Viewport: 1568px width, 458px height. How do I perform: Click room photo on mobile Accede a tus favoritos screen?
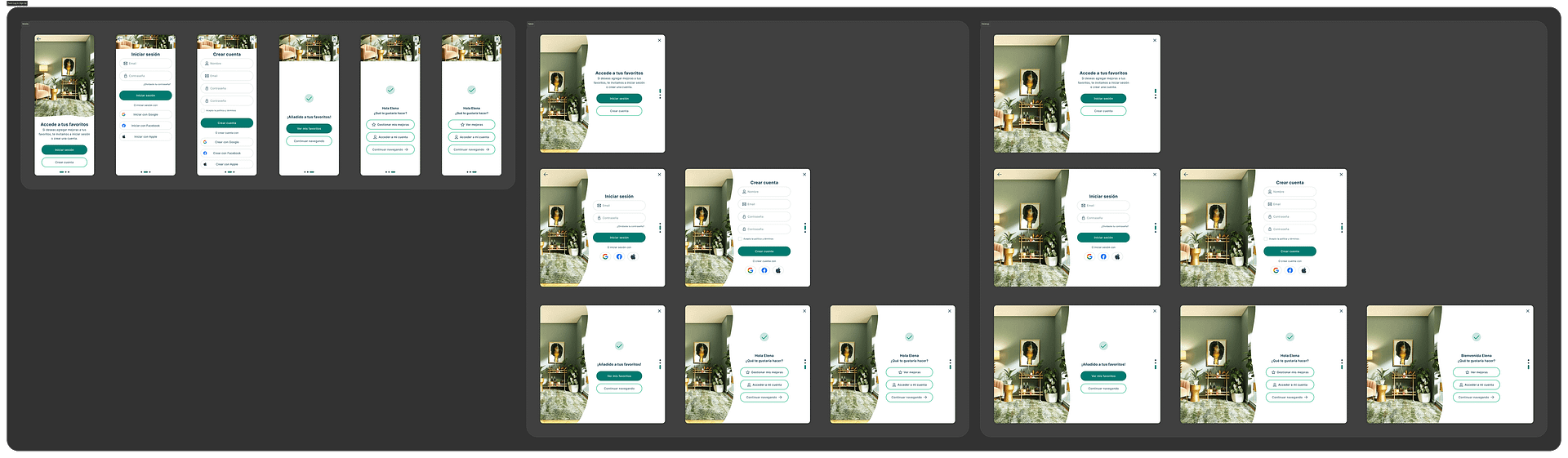tap(65, 75)
